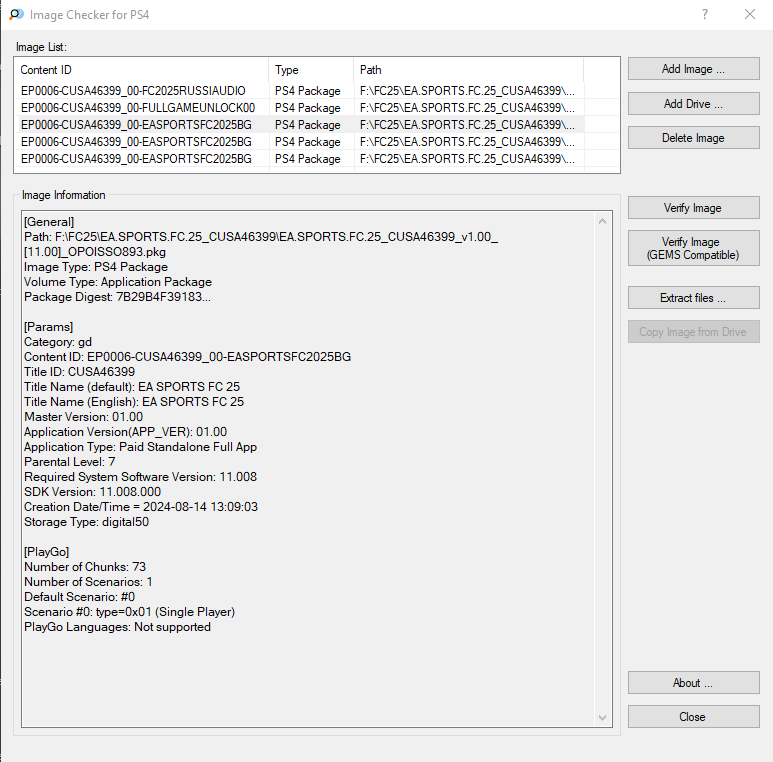Click the Delete Image button
Image resolution: width=773 pixels, height=762 pixels.
[693, 138]
